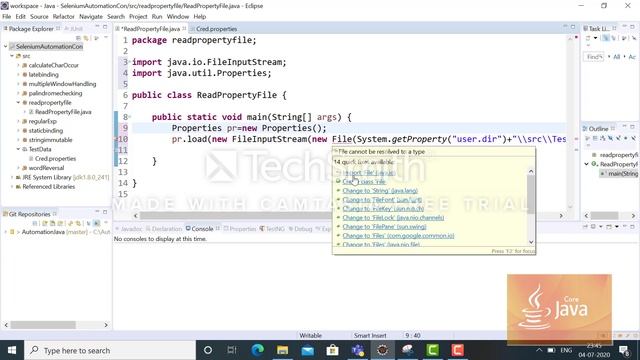640x360 pixels.
Task: Select ReadPropertyFile class in Outline
Action: [618, 164]
